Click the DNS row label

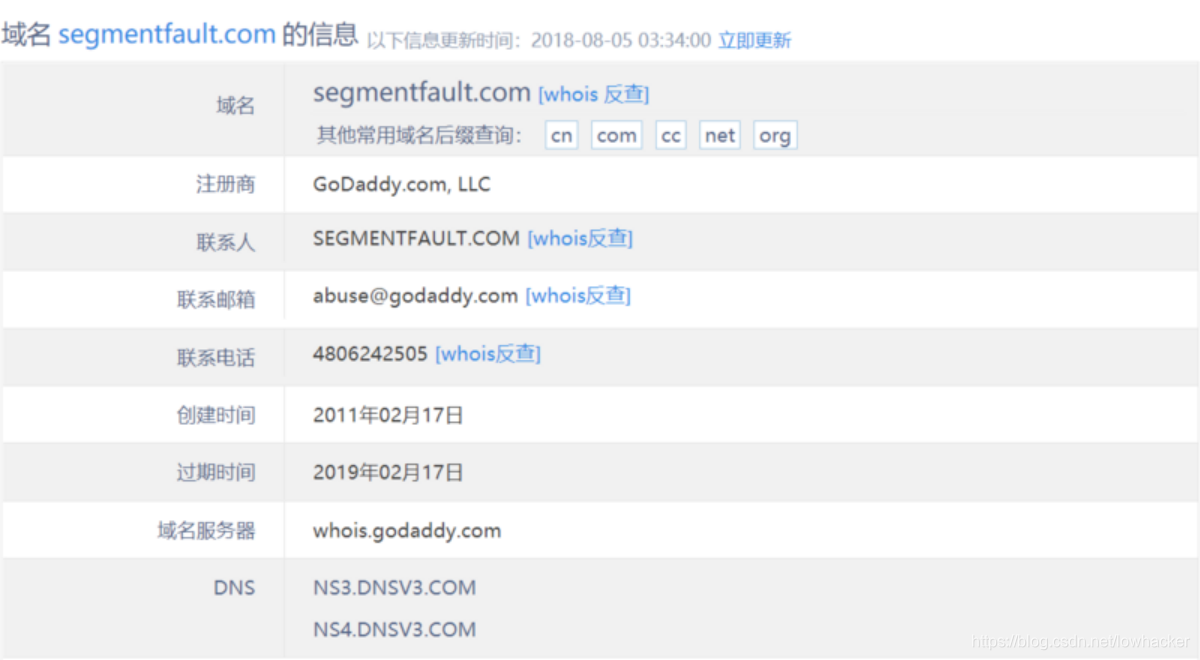coord(234,588)
